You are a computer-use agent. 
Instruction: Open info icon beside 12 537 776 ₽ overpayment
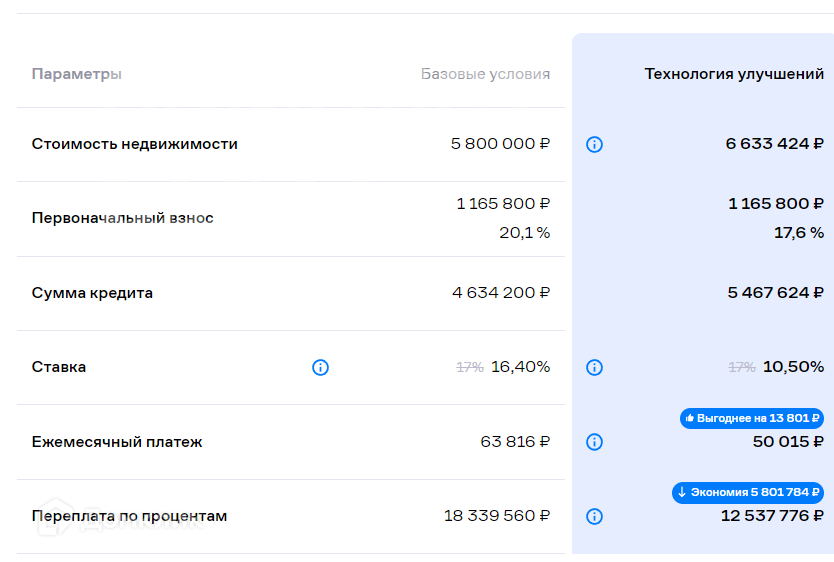pos(594,517)
